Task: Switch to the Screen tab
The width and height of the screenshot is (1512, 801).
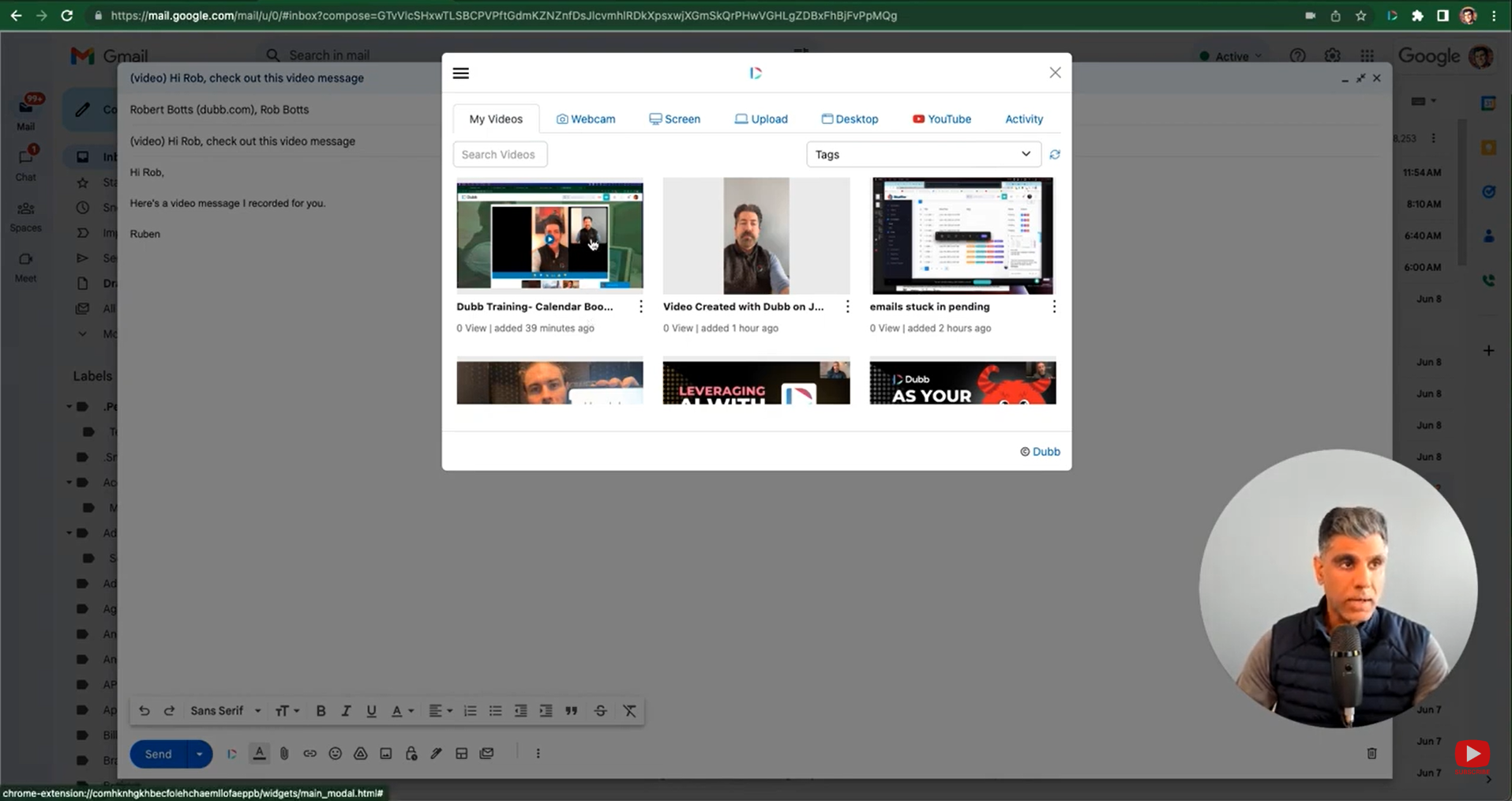Action: (x=674, y=119)
